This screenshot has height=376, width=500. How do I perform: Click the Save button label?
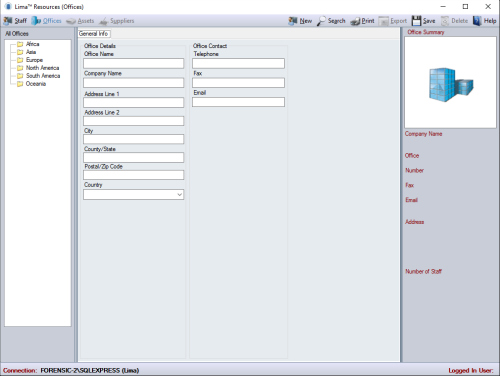(x=429, y=21)
